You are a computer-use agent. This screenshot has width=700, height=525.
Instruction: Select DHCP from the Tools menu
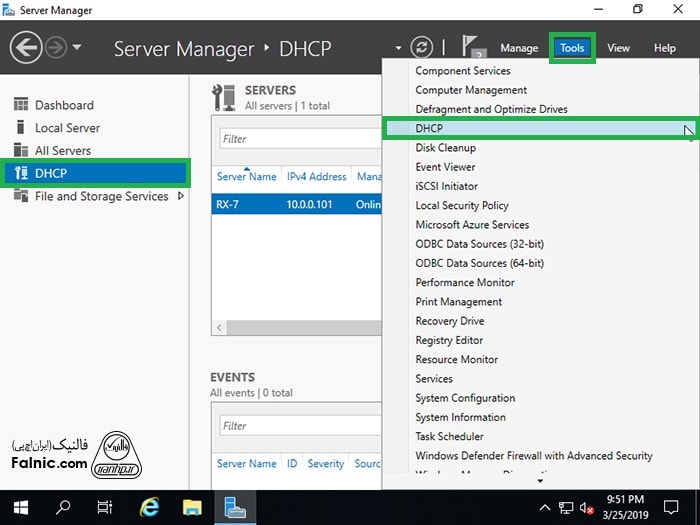point(430,129)
